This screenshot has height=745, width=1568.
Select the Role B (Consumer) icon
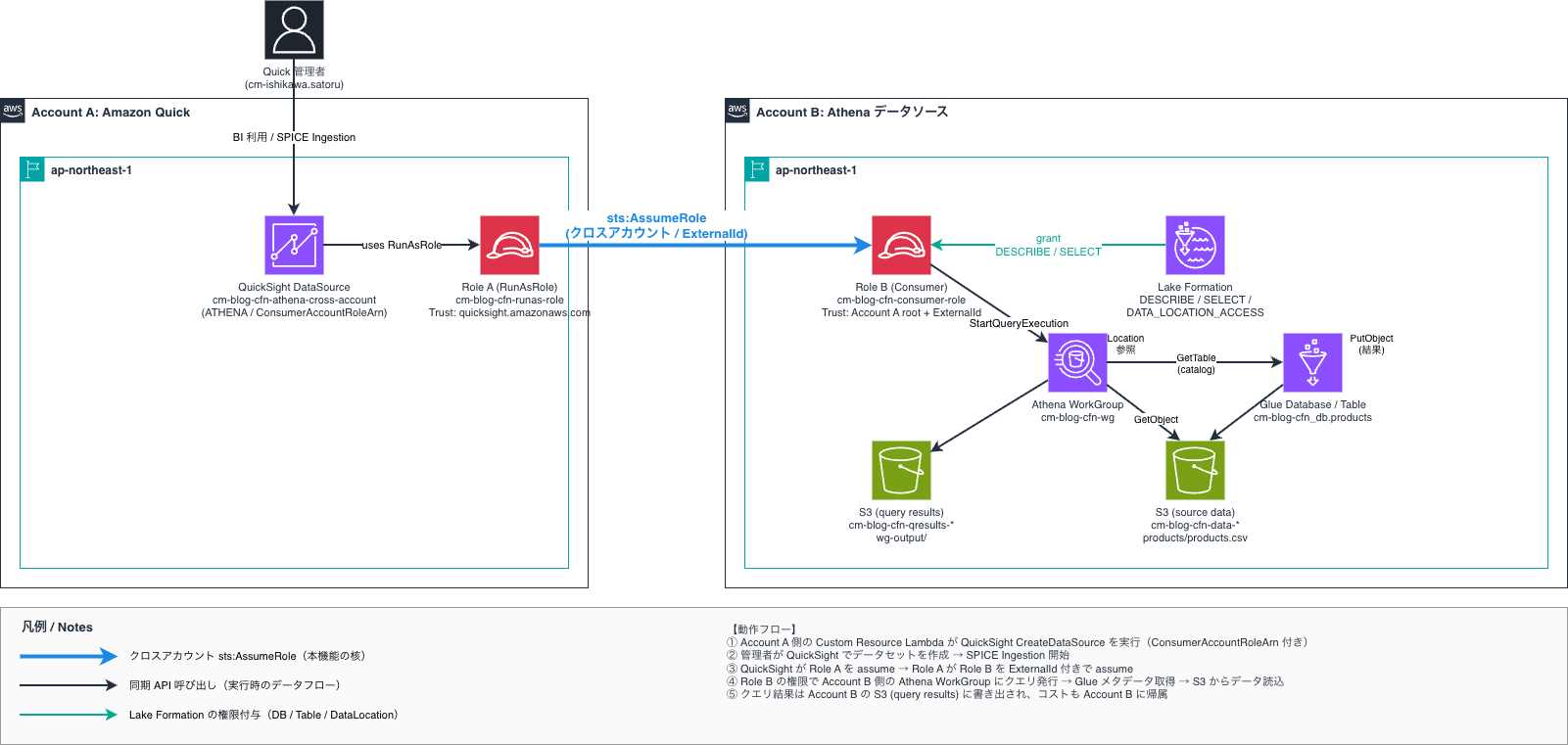901,245
